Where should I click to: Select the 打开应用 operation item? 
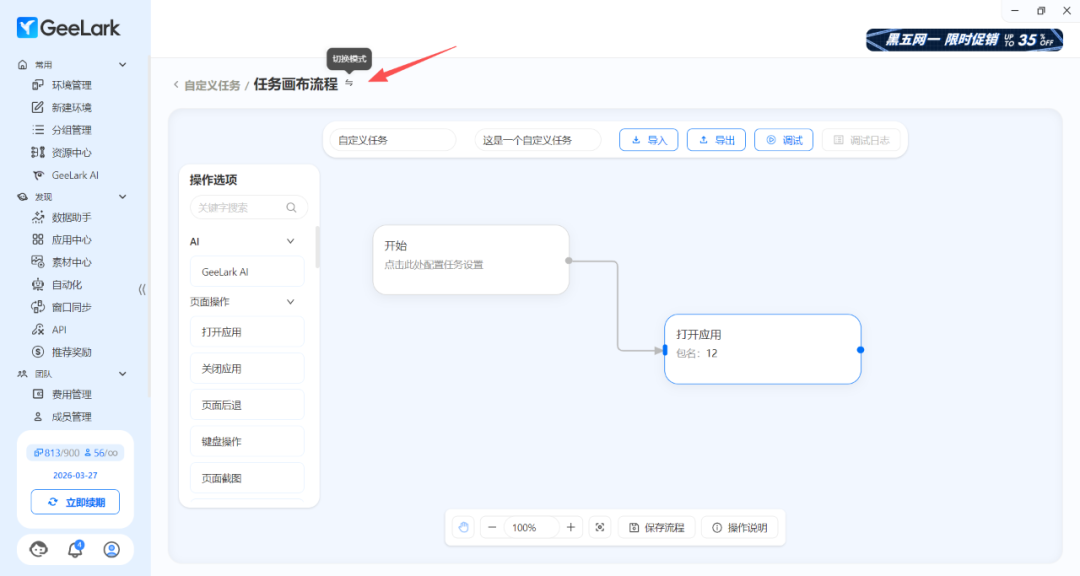click(x=247, y=332)
